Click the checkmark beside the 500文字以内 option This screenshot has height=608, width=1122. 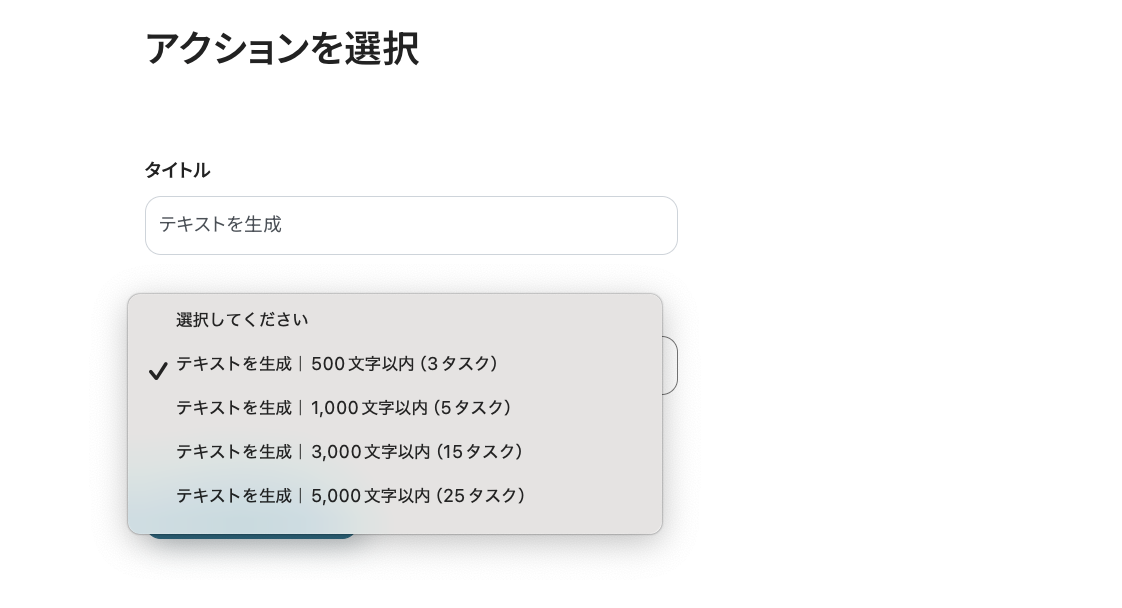point(158,371)
